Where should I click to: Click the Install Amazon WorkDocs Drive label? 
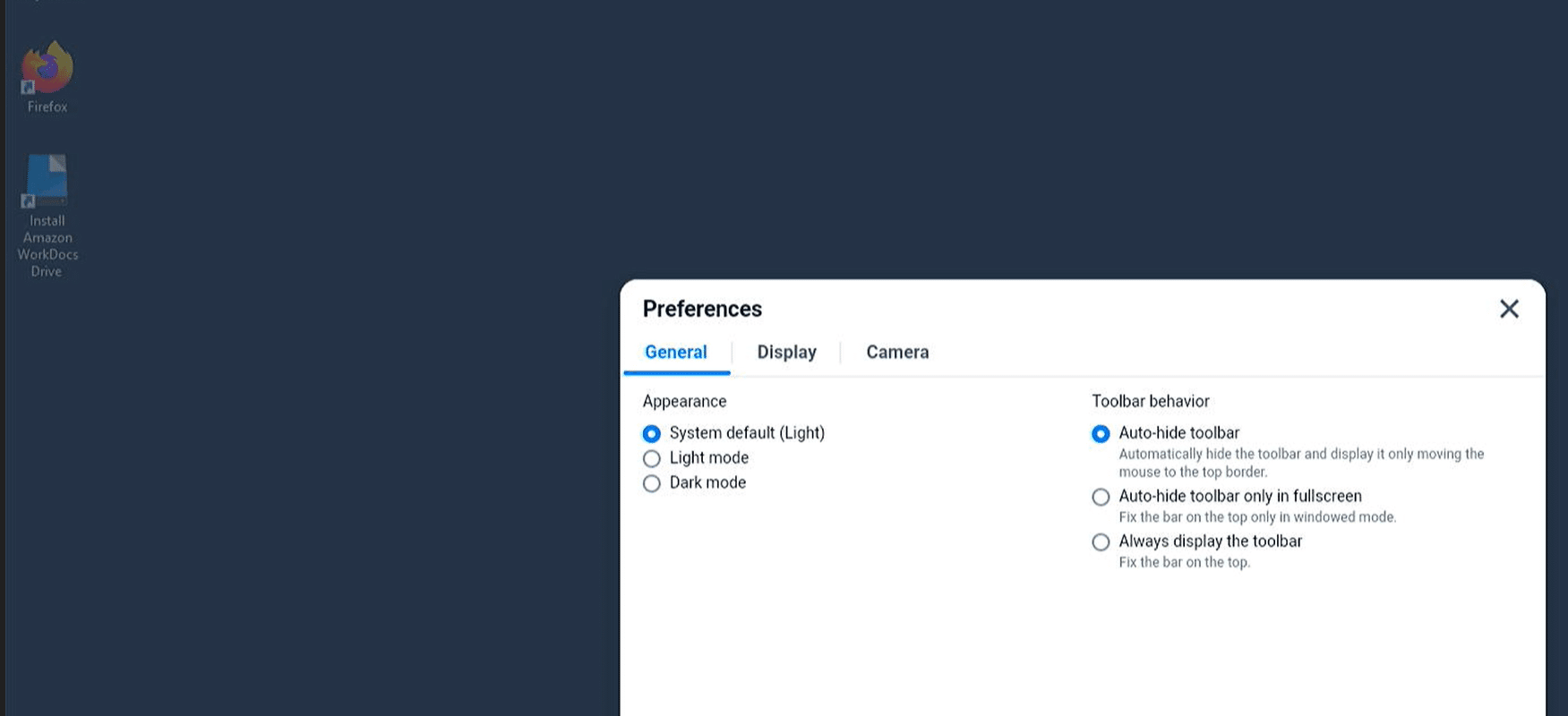tap(47, 246)
